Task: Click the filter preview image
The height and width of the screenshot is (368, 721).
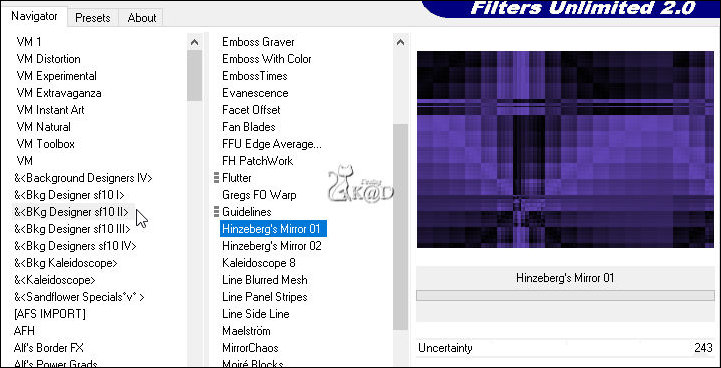Action: point(565,150)
